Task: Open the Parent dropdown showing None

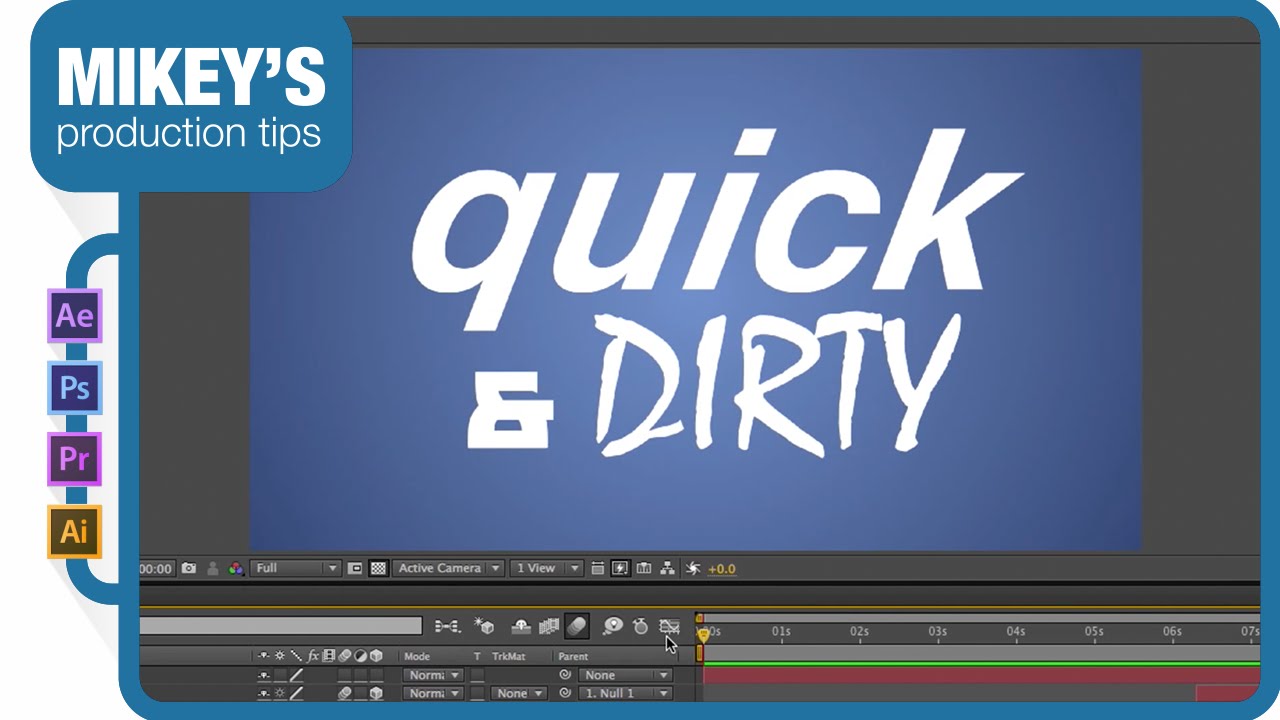Action: point(625,675)
